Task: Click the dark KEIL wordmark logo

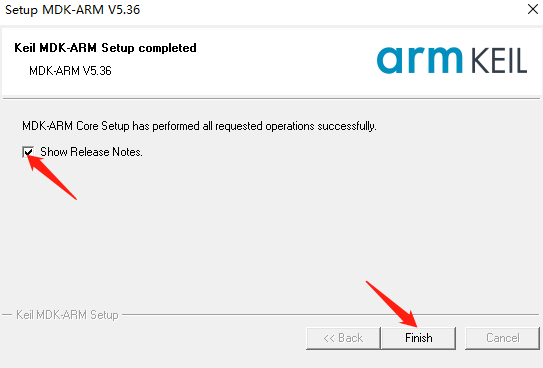Action: 499,61
